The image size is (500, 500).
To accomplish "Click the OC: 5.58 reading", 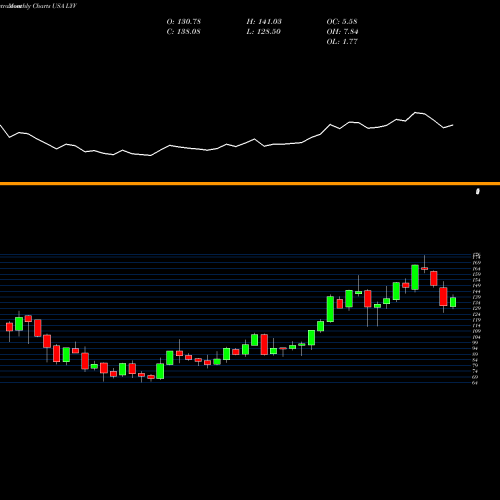I will [342, 22].
